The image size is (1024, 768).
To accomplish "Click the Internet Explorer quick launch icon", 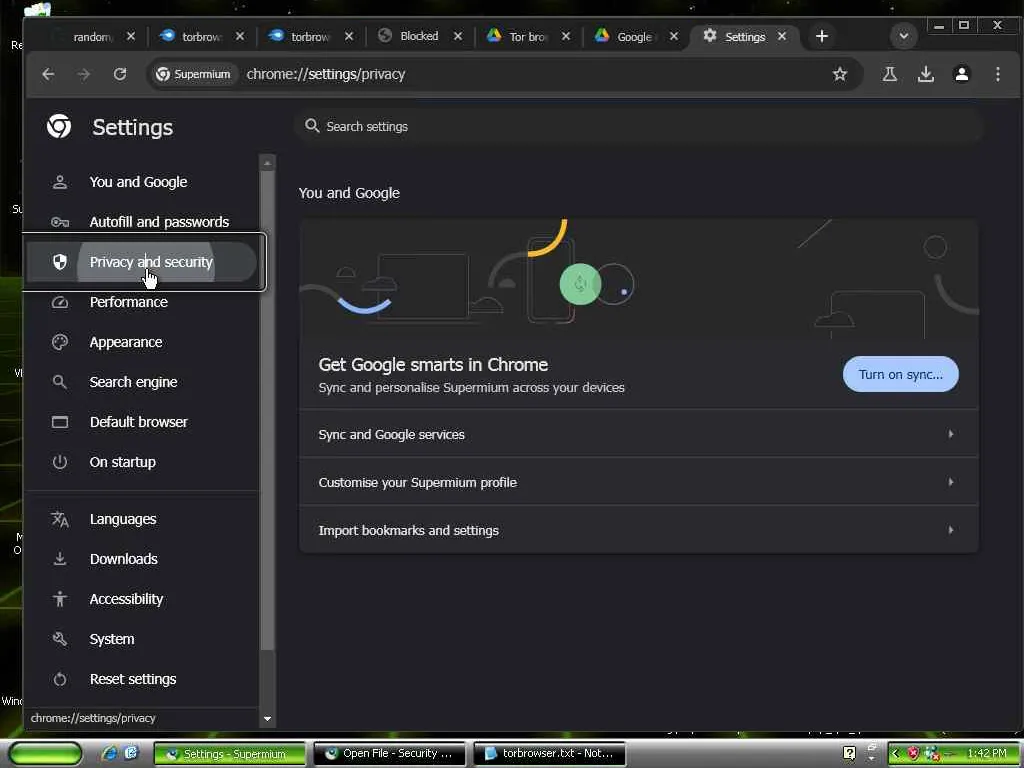I will coord(108,753).
